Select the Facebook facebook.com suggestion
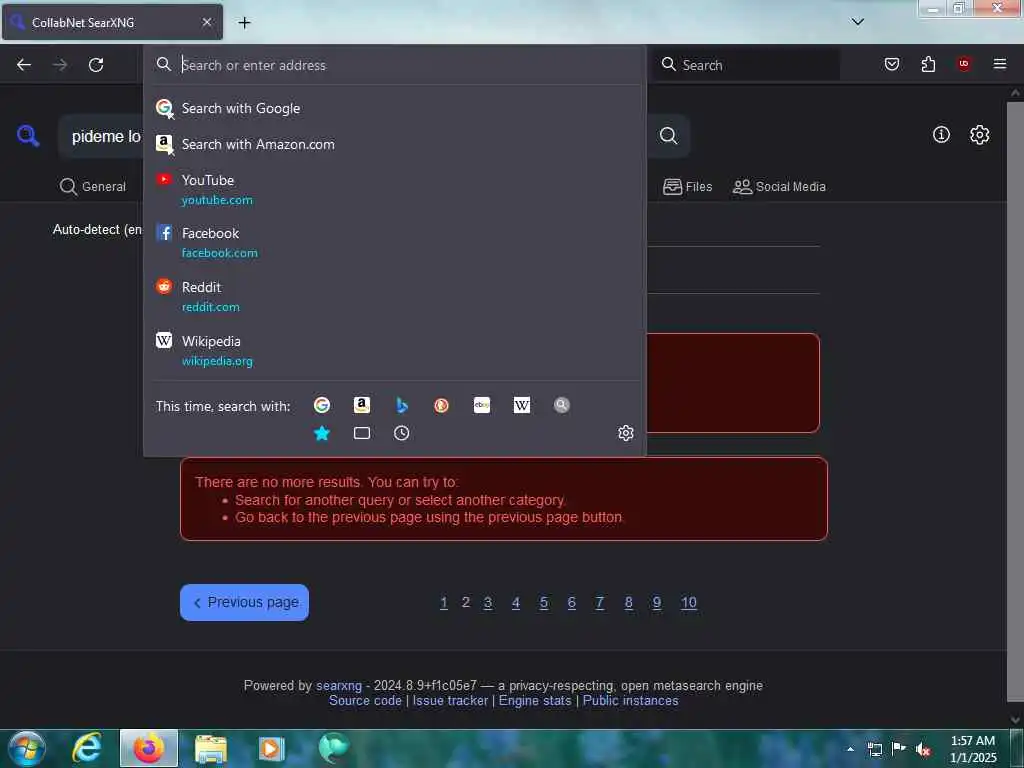The image size is (1024, 768). pyautogui.click(x=394, y=242)
